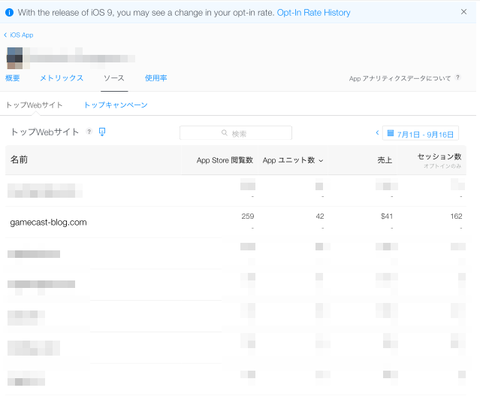Switch to the 概要 tab

tap(13, 78)
